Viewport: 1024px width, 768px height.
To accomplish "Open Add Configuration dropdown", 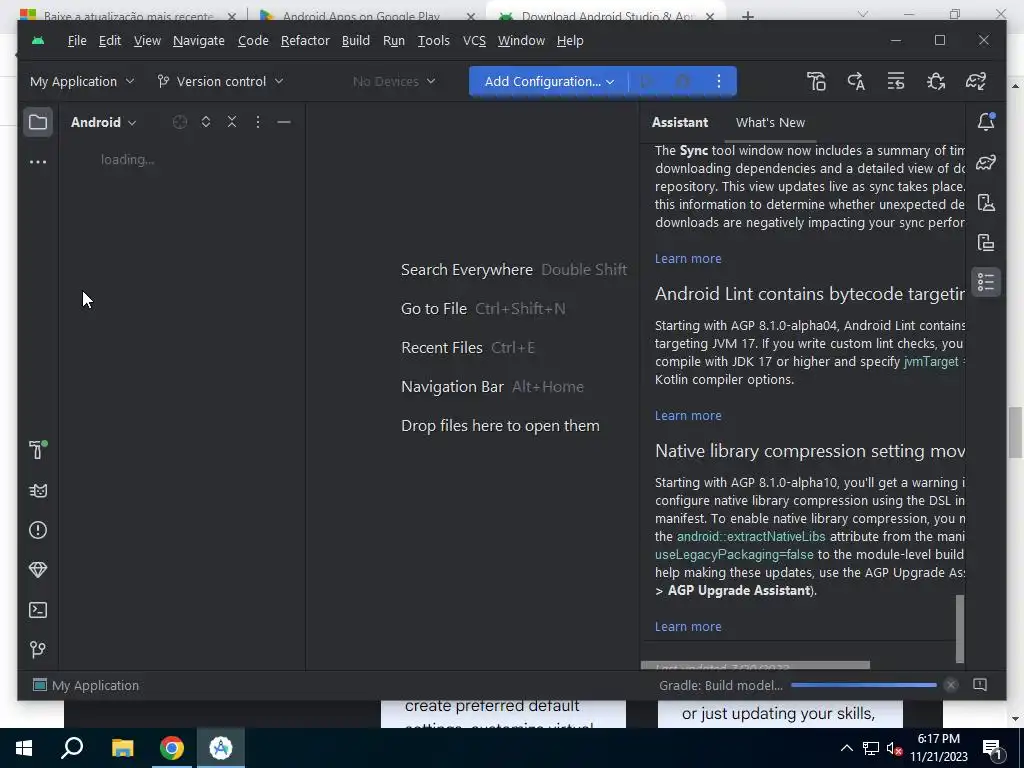I will click(x=549, y=82).
